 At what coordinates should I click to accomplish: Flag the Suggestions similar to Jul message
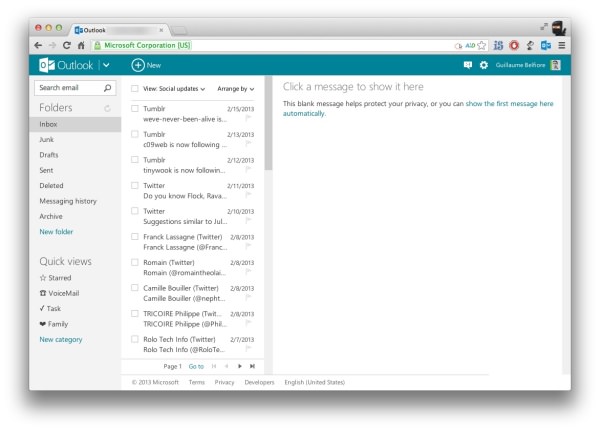point(248,220)
